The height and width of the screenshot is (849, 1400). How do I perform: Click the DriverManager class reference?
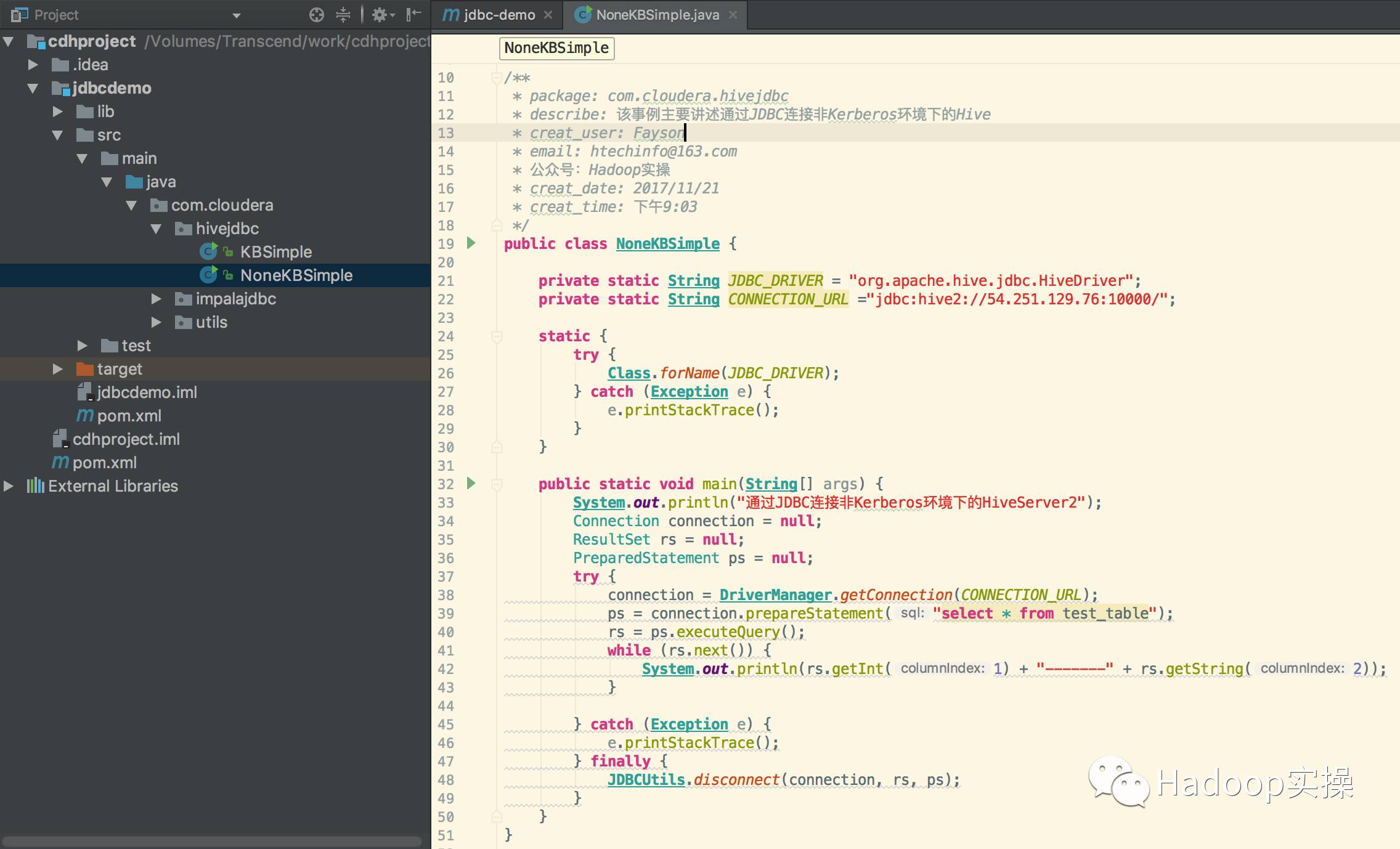tap(775, 595)
